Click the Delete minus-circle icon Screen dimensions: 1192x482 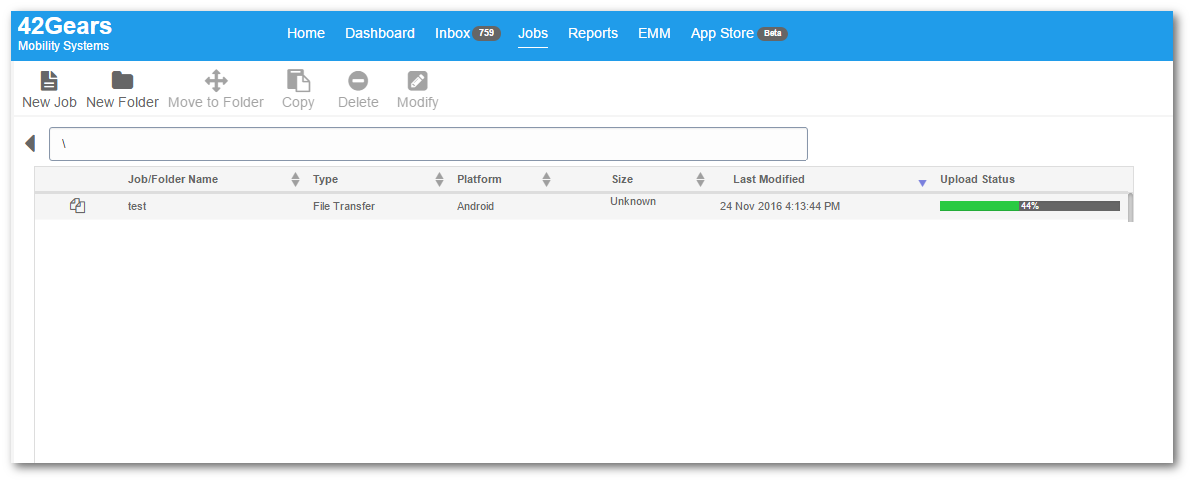pos(358,81)
